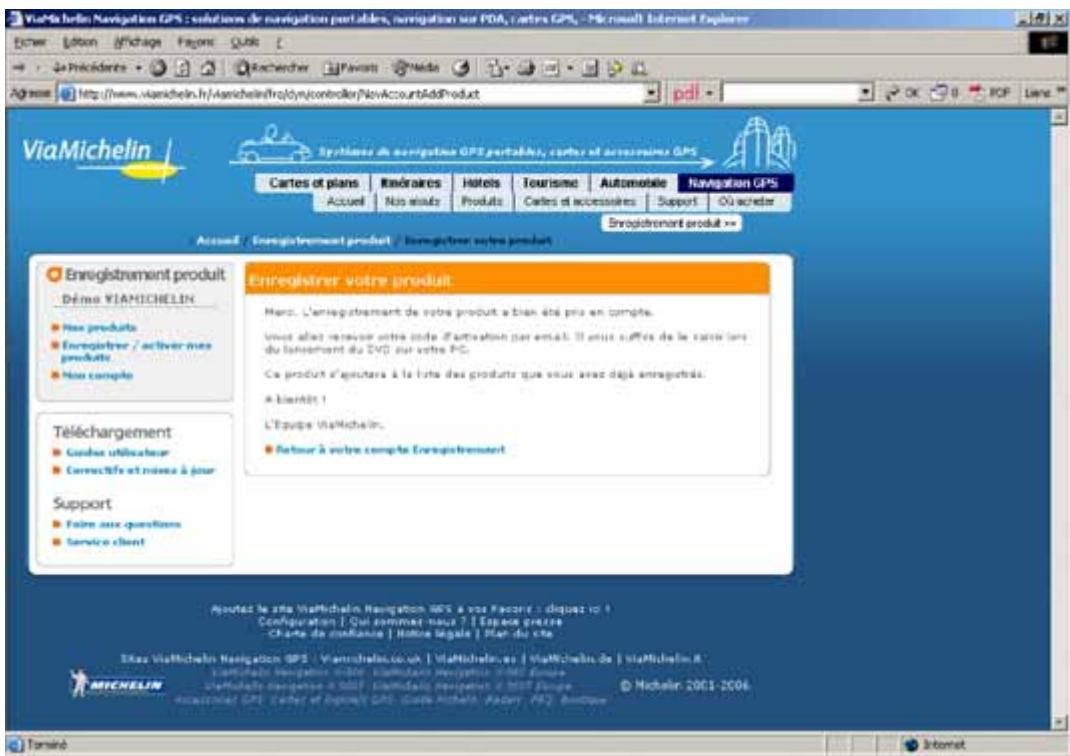Click the OK go button
The height and width of the screenshot is (756, 1070).
click(x=903, y=93)
